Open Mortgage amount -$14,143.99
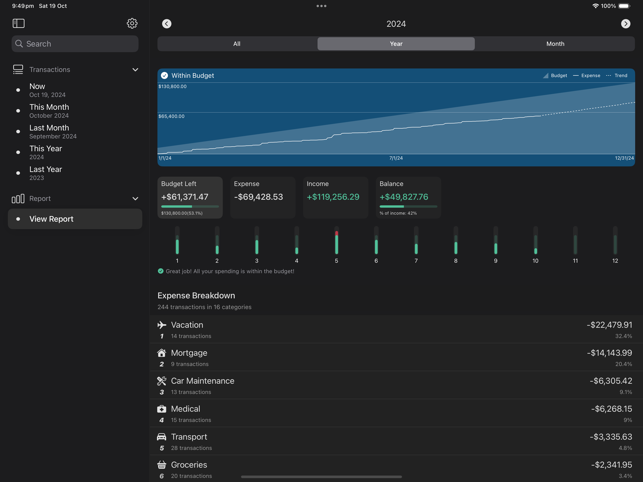This screenshot has width=643, height=482. 609,353
